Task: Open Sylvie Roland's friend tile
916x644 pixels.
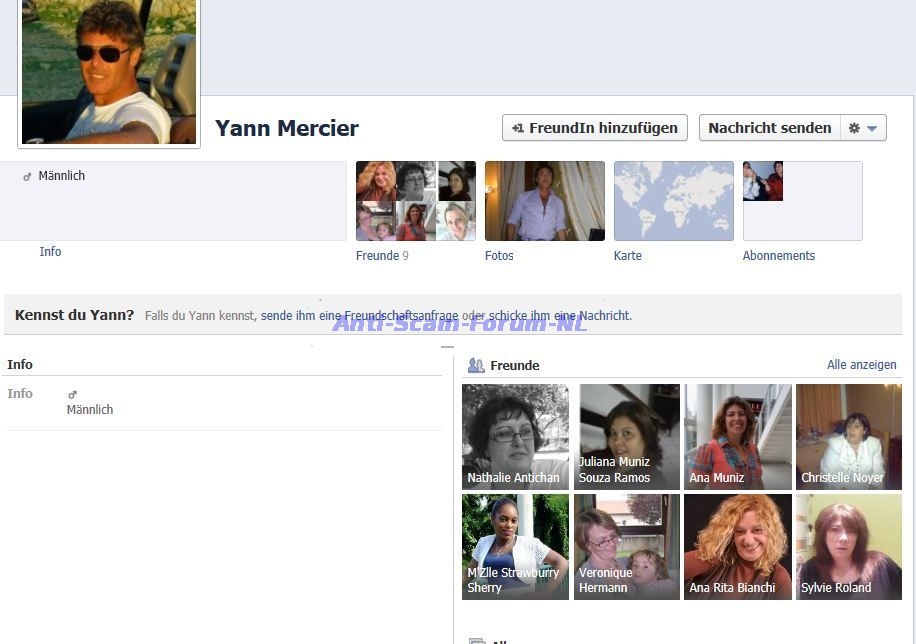Action: click(x=848, y=546)
